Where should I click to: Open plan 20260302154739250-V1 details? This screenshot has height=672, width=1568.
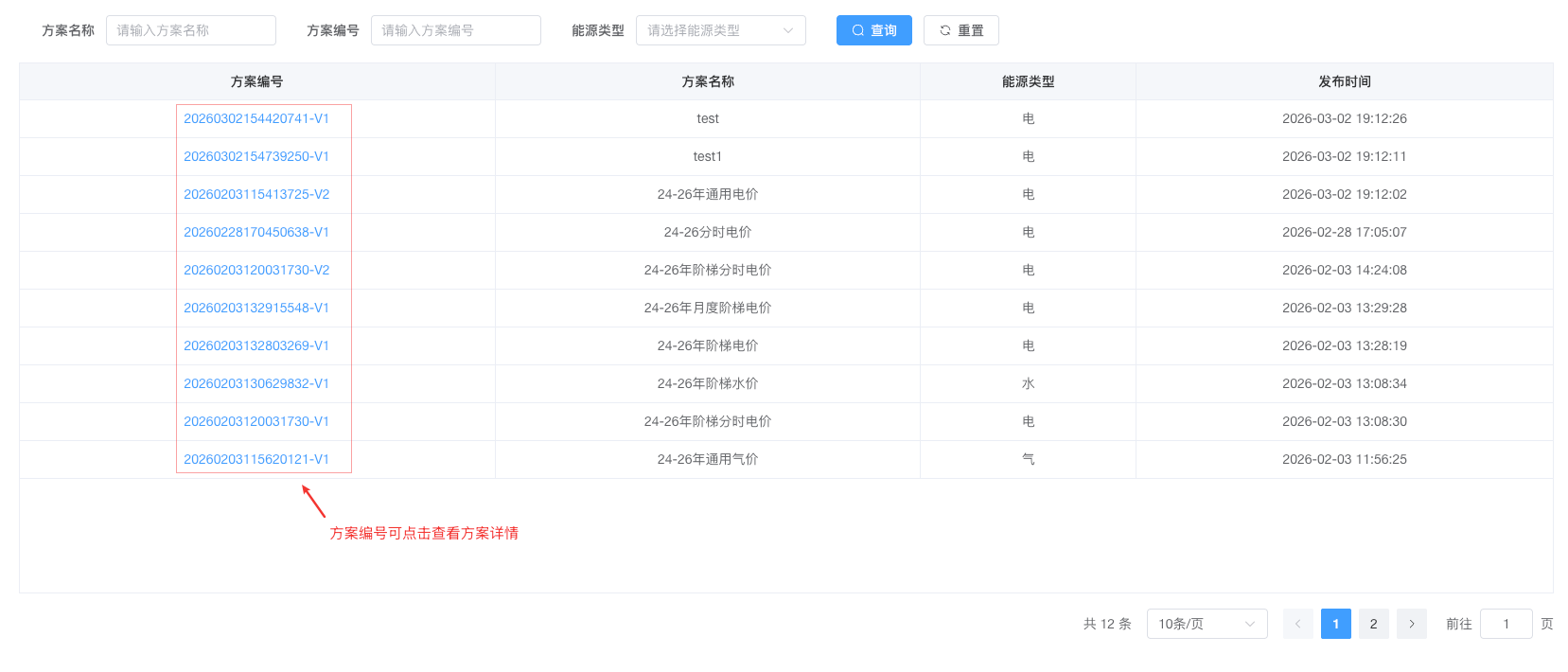pos(256,156)
